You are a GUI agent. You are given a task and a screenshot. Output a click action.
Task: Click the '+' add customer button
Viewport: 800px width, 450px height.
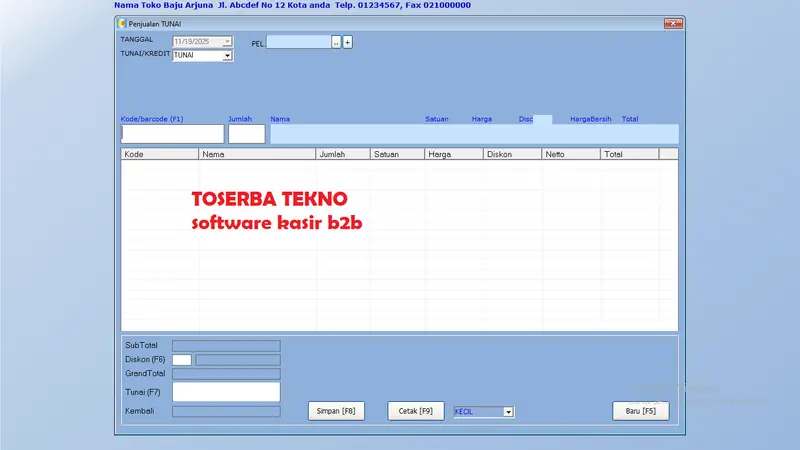pos(348,42)
